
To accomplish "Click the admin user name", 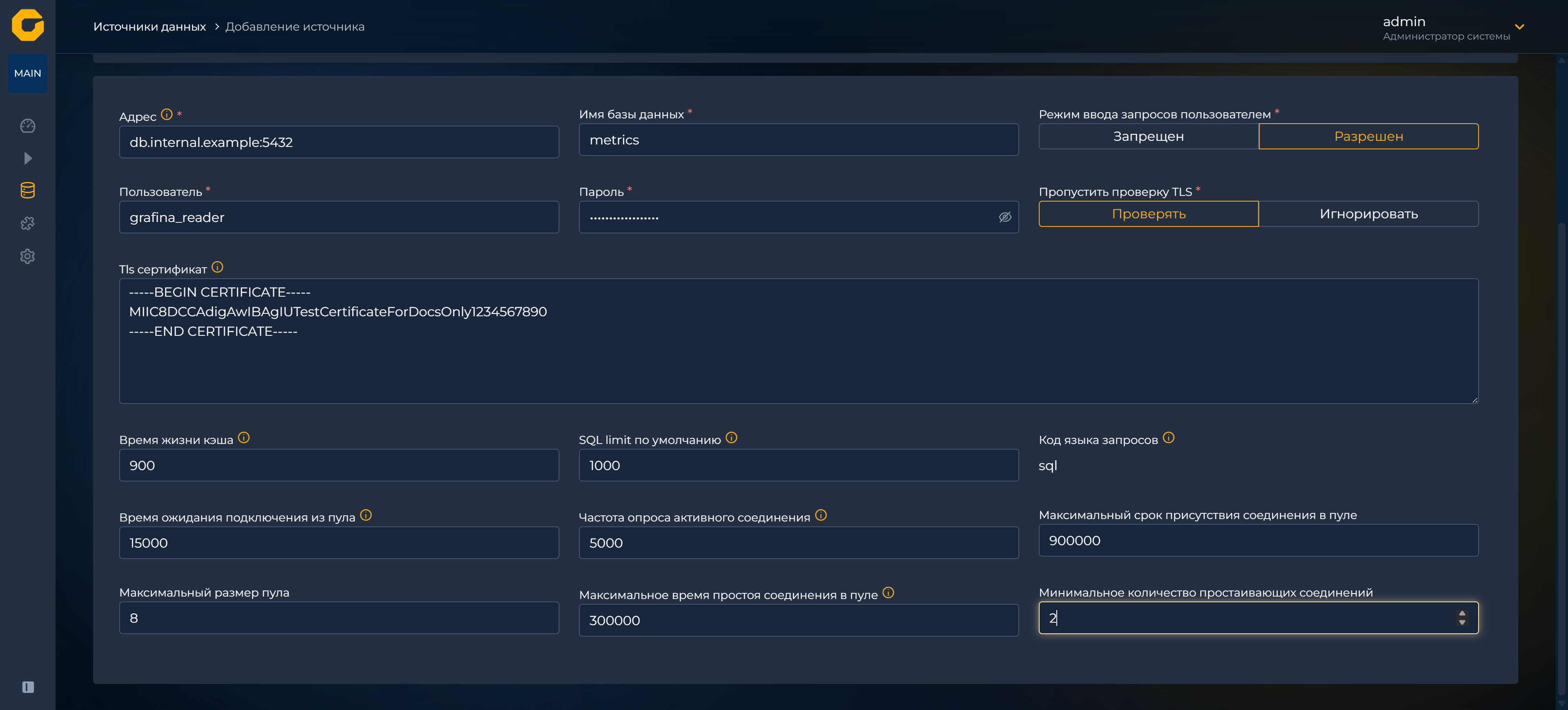I will [x=1404, y=21].
